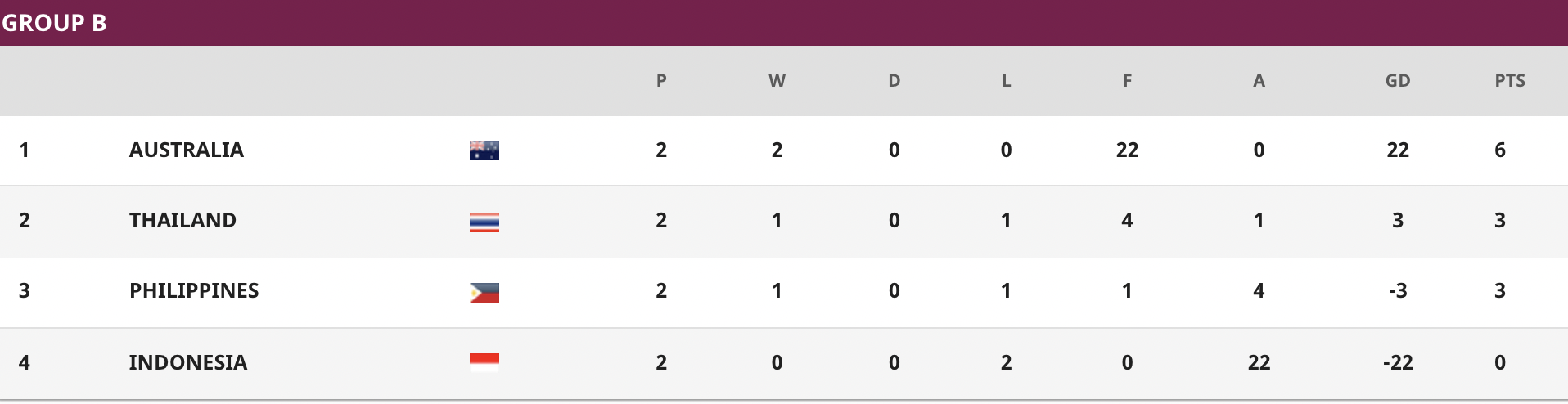Click the Thailand flag icon
Image resolution: width=1568 pixels, height=404 pixels.
pos(484,222)
